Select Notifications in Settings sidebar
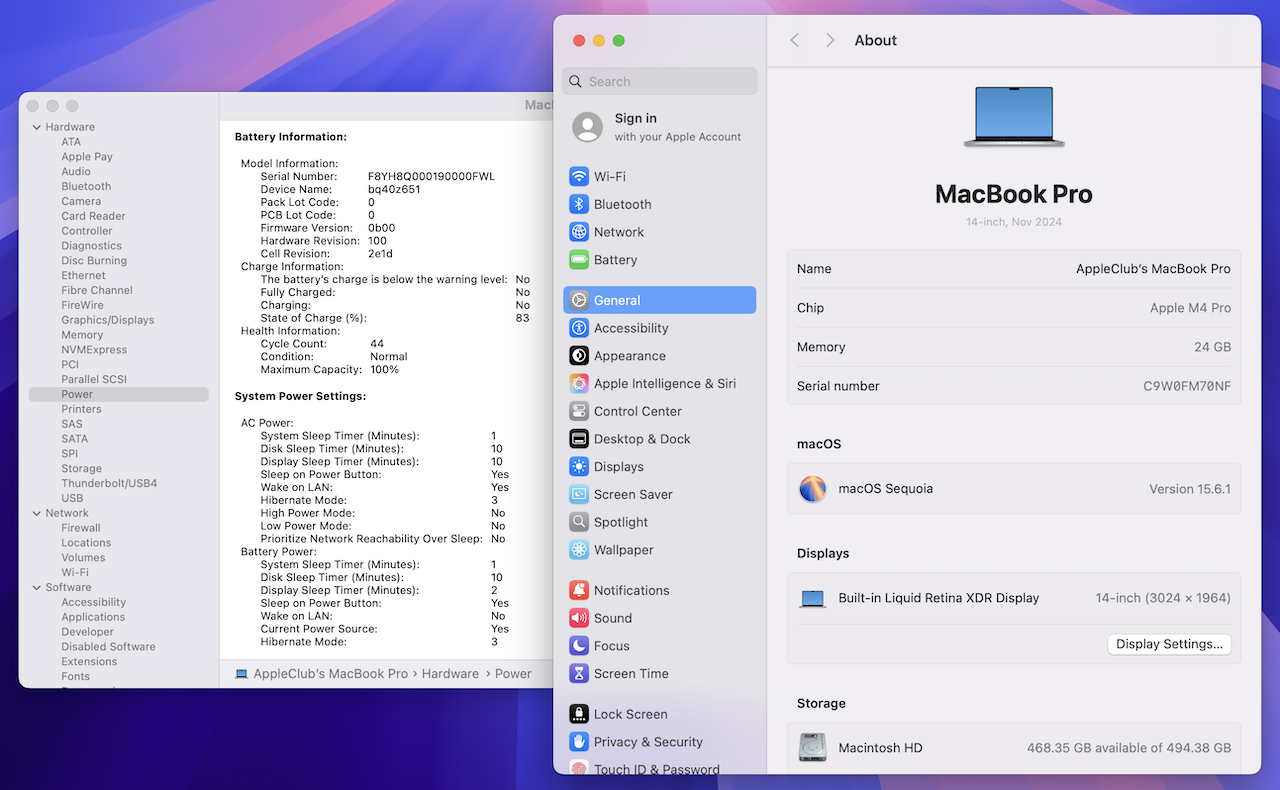The image size is (1280, 790). point(631,590)
